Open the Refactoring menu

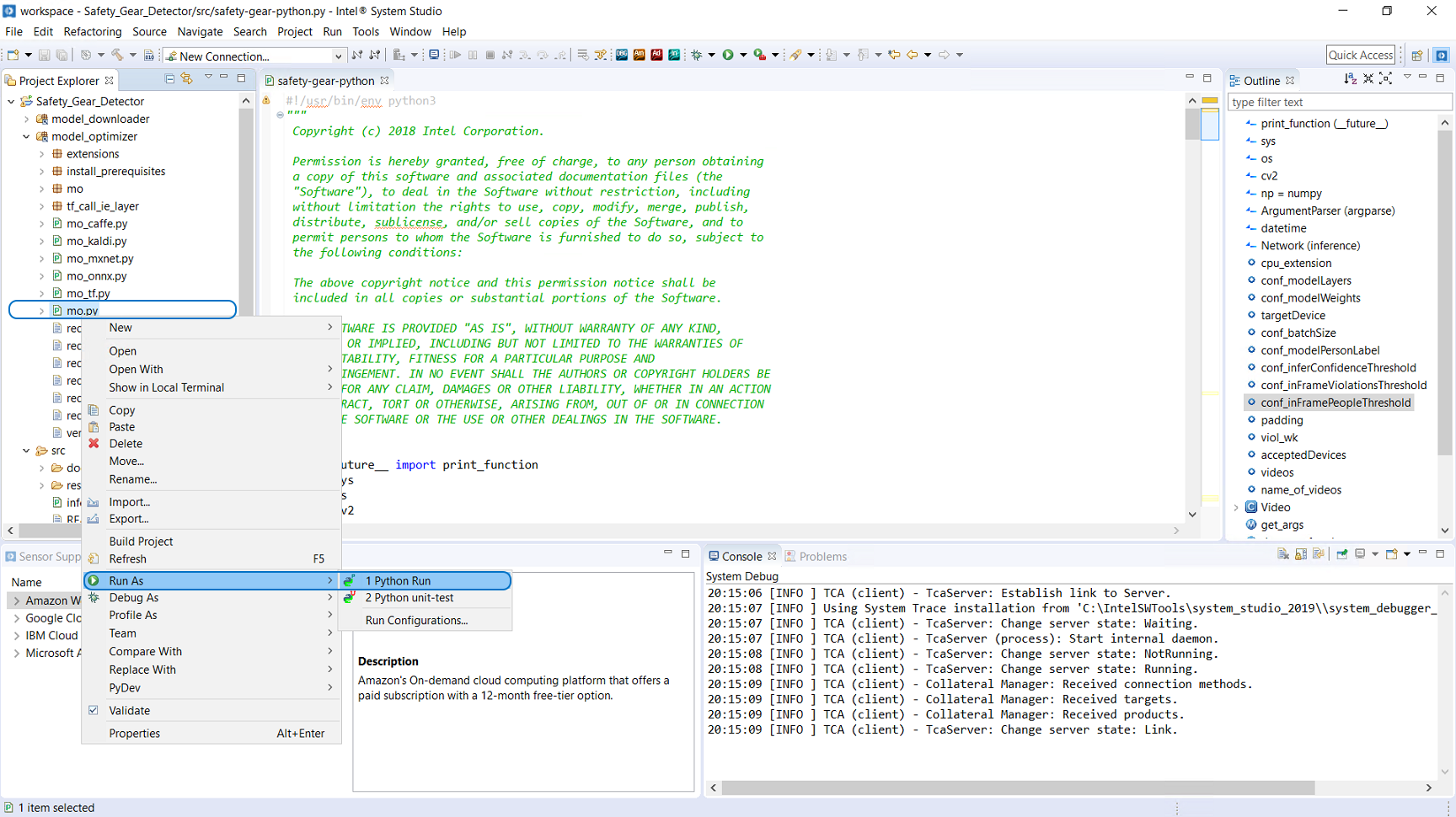click(92, 31)
